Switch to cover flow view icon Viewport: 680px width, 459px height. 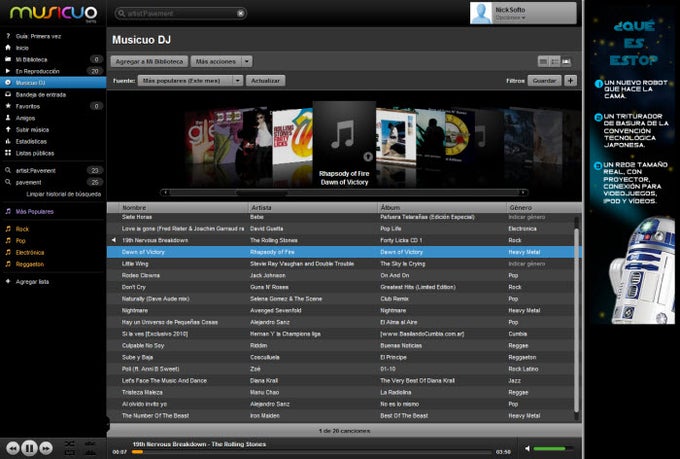click(x=566, y=62)
